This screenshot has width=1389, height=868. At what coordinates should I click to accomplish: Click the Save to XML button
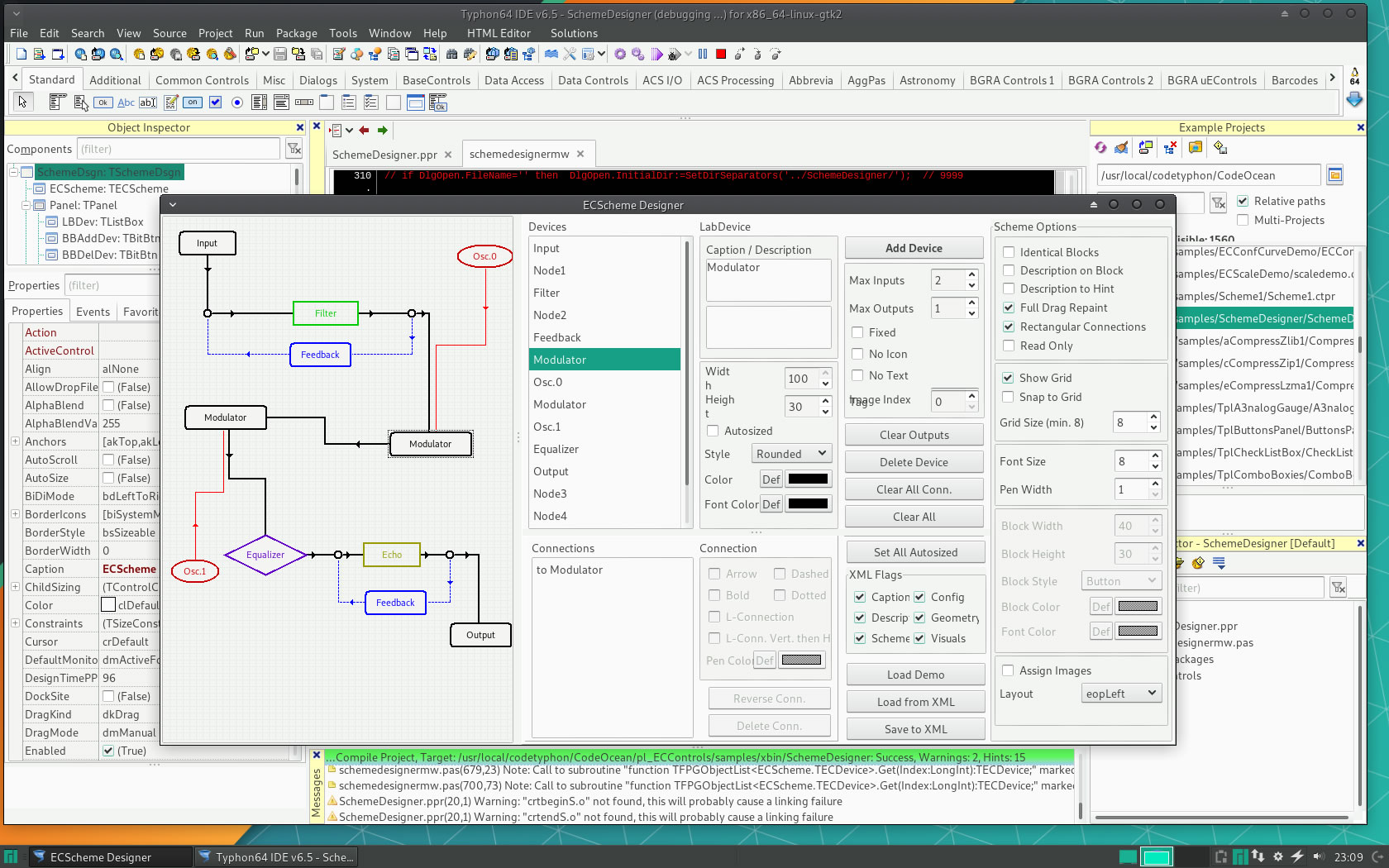[x=915, y=729]
